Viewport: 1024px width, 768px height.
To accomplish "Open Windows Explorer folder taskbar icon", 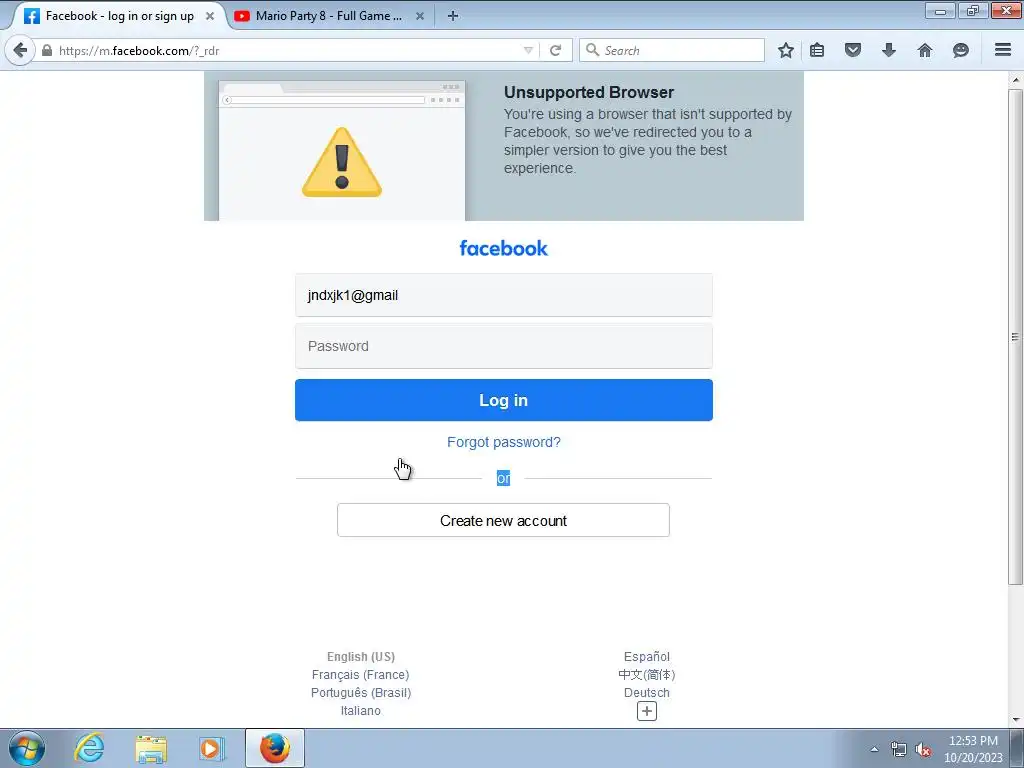I will coord(151,748).
